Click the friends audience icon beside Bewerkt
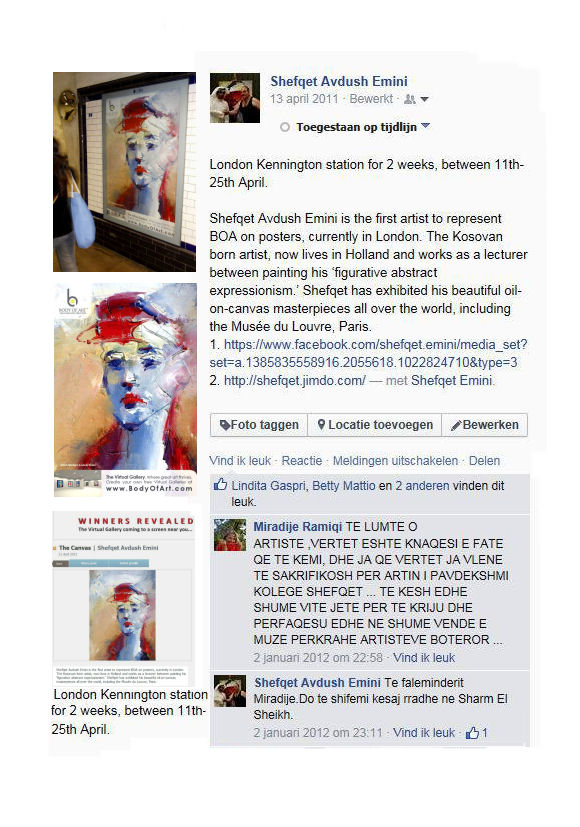The width and height of the screenshot is (580, 827). [410, 99]
